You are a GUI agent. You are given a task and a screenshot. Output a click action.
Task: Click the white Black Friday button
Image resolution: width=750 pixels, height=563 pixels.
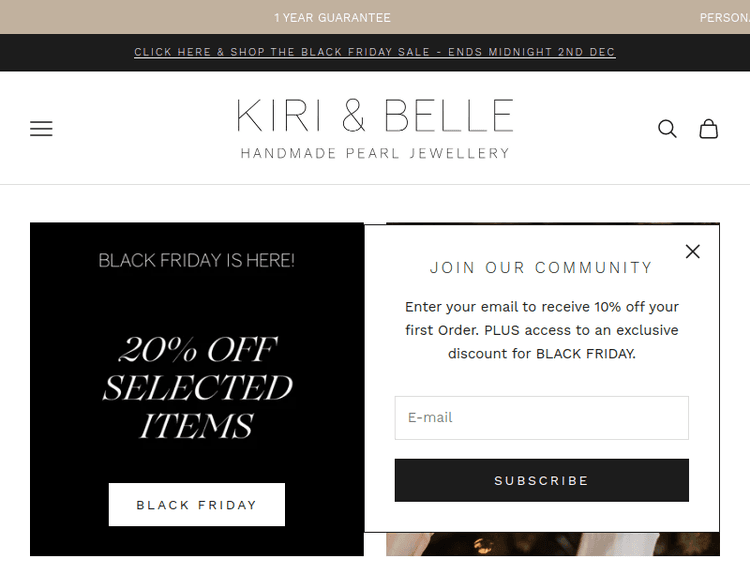click(x=197, y=505)
